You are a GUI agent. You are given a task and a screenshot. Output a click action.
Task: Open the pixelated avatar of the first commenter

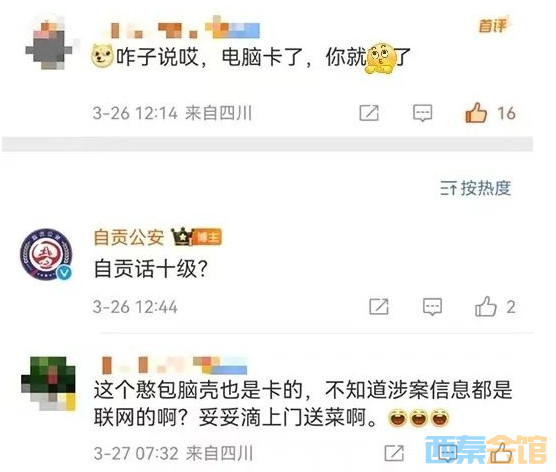pyautogui.click(x=49, y=43)
